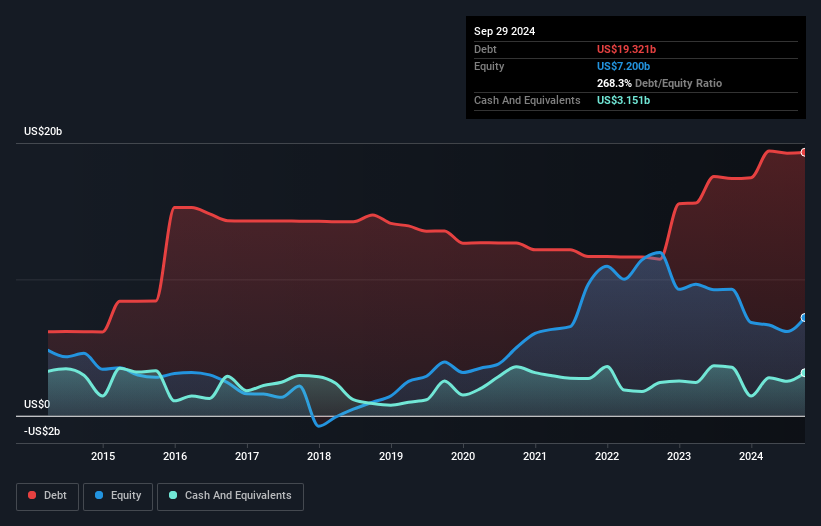Select the red Debt endpoint marker on chart

pos(804,152)
